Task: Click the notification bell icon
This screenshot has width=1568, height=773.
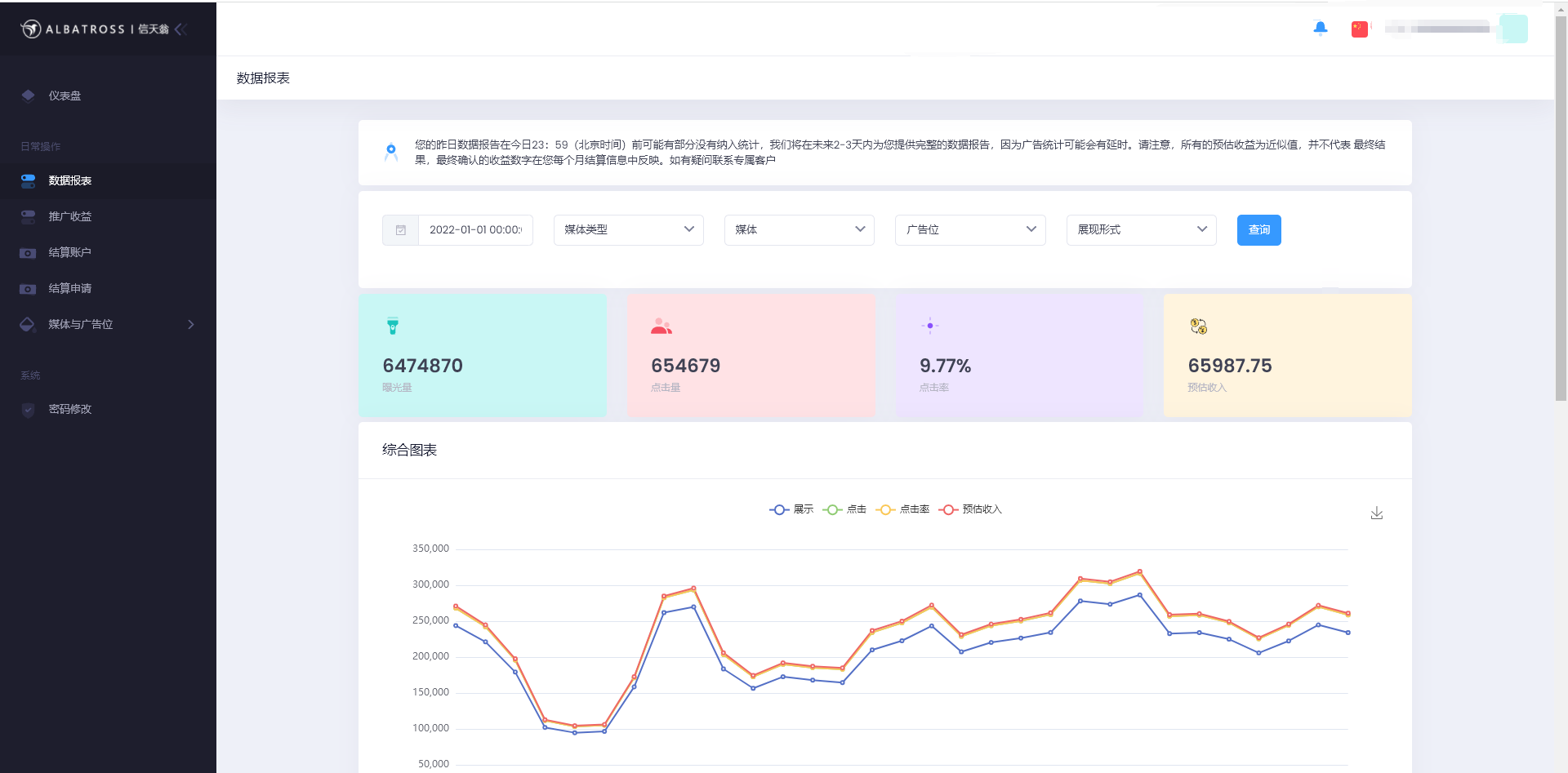Action: coord(1320,29)
